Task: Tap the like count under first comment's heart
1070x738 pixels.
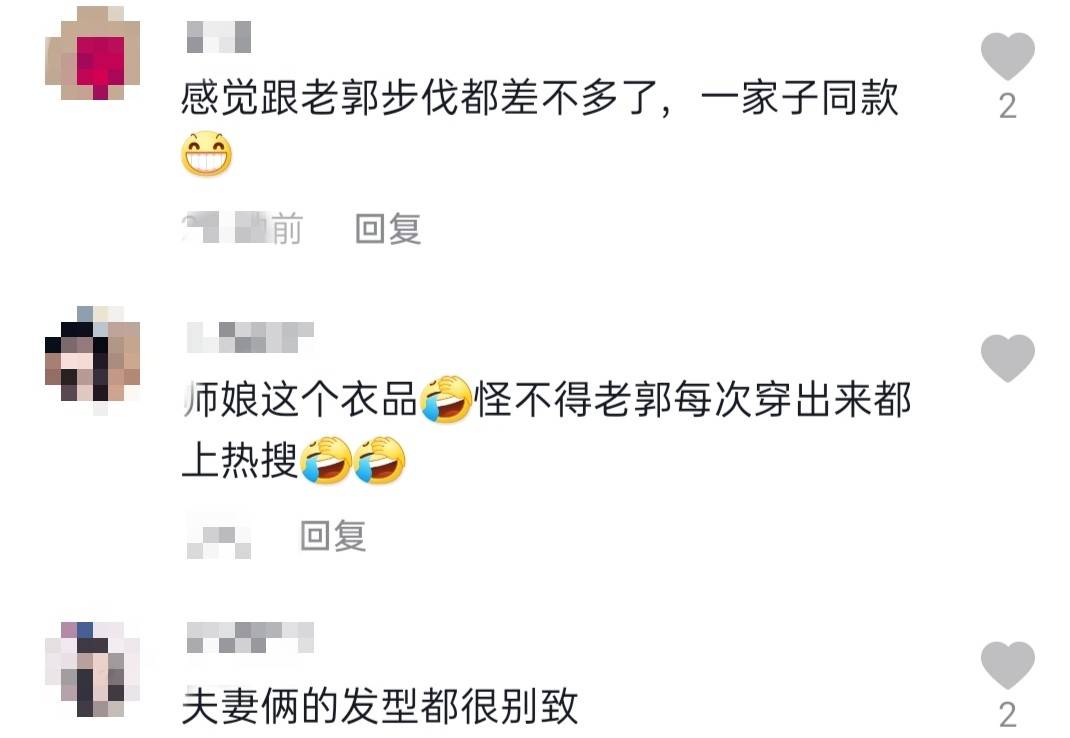Action: click(x=1008, y=107)
